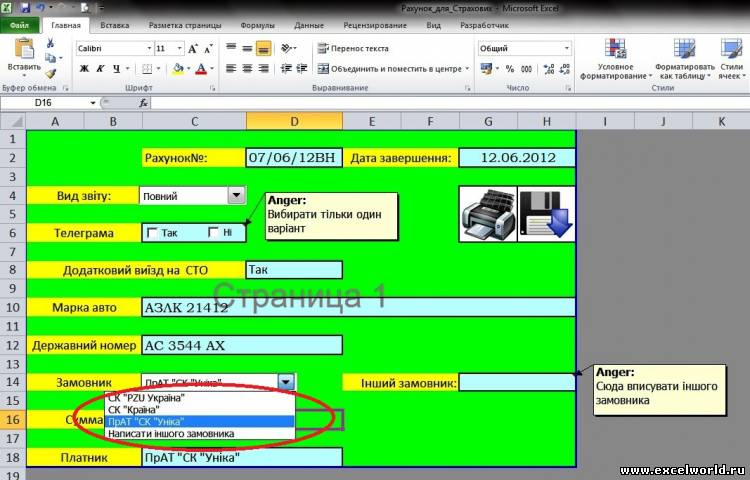This screenshot has height=480, width=750.
Task: Choose Написати іншого замовника from the list
Action: click(199, 434)
